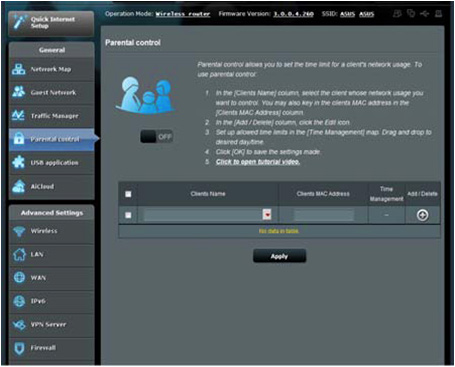Click the first ASUS SSID link
Image resolution: width=455 pixels, height=367 pixels.
coord(347,14)
